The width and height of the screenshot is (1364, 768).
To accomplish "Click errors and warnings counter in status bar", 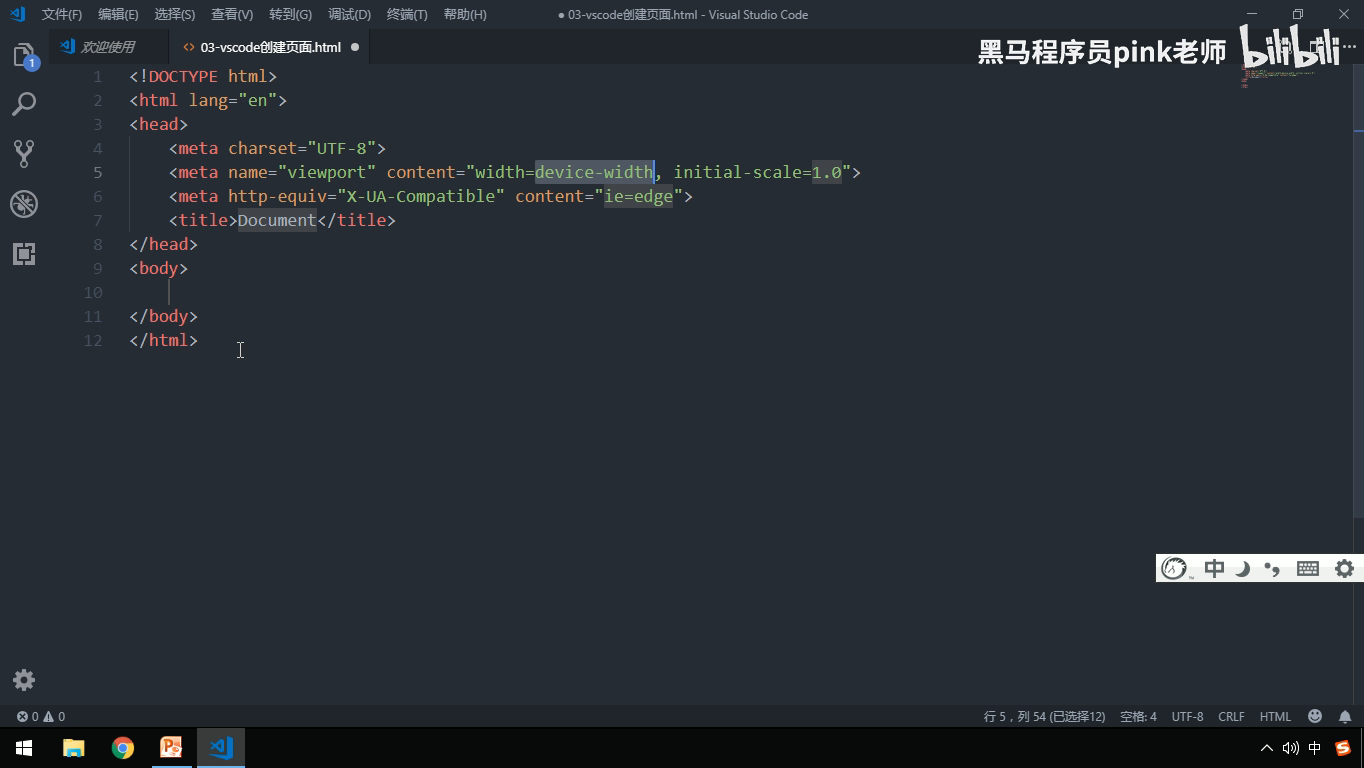I will [x=41, y=716].
